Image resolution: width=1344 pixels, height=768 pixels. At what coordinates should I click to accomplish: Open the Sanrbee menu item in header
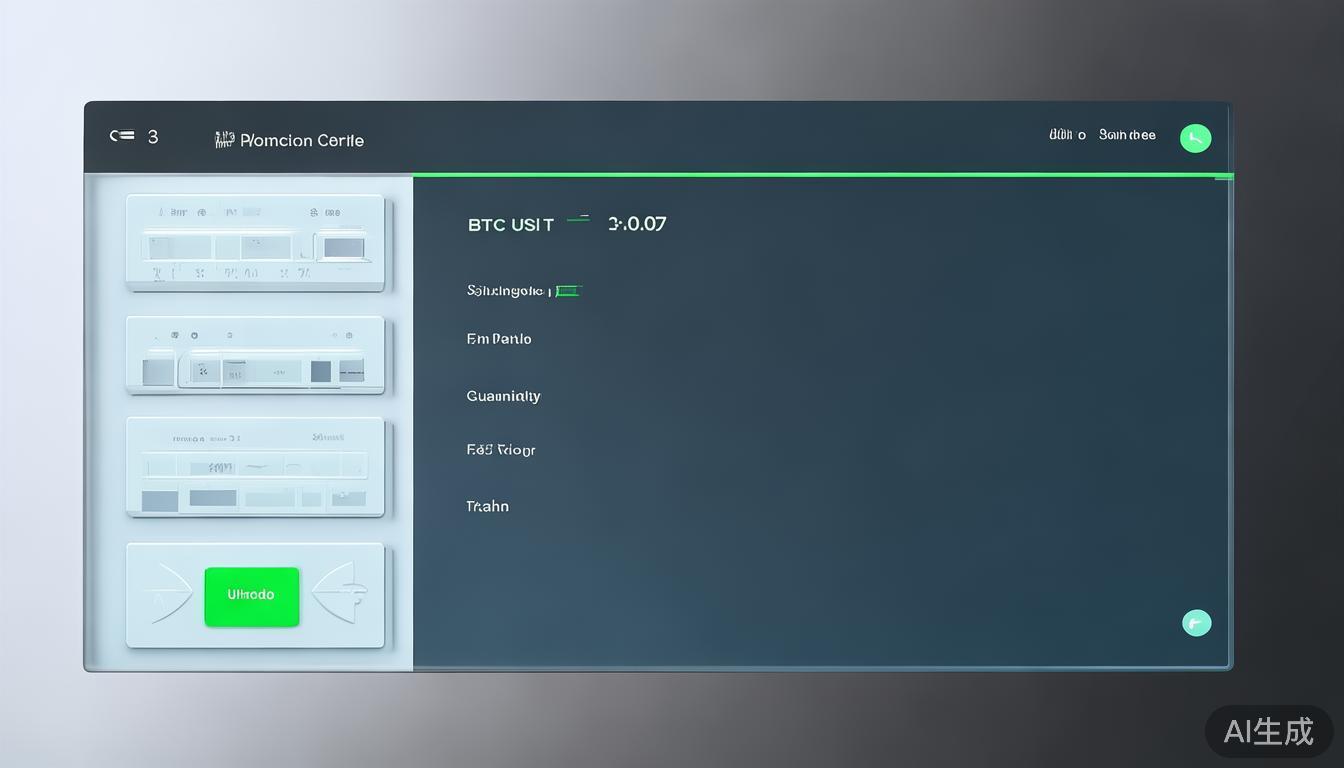[1127, 135]
